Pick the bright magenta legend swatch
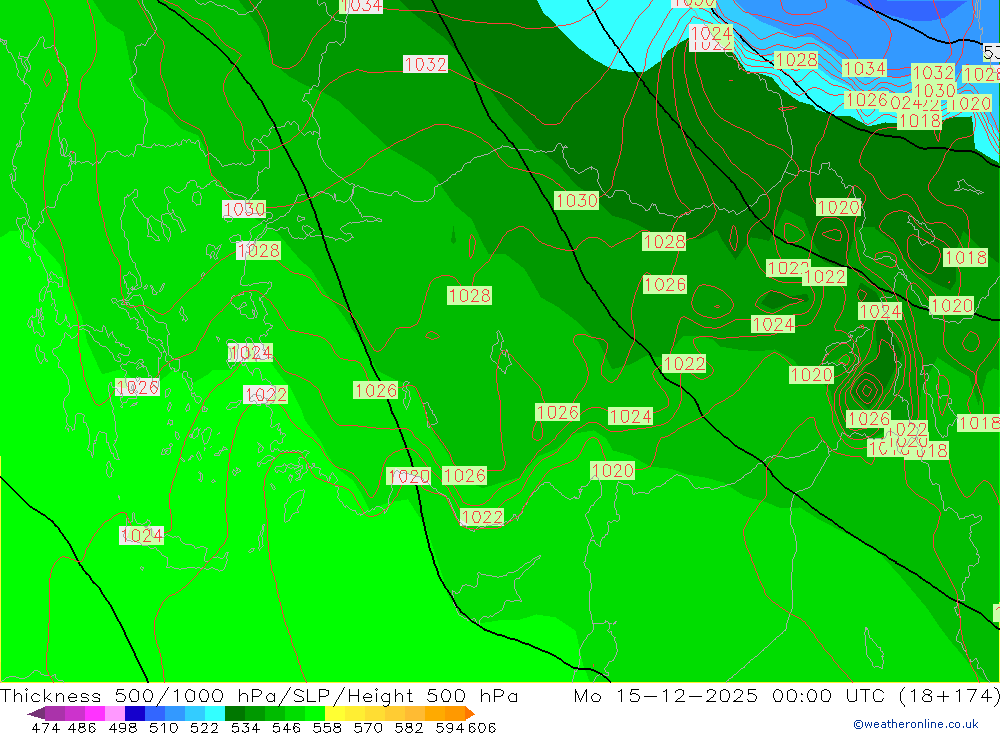 click(x=95, y=713)
